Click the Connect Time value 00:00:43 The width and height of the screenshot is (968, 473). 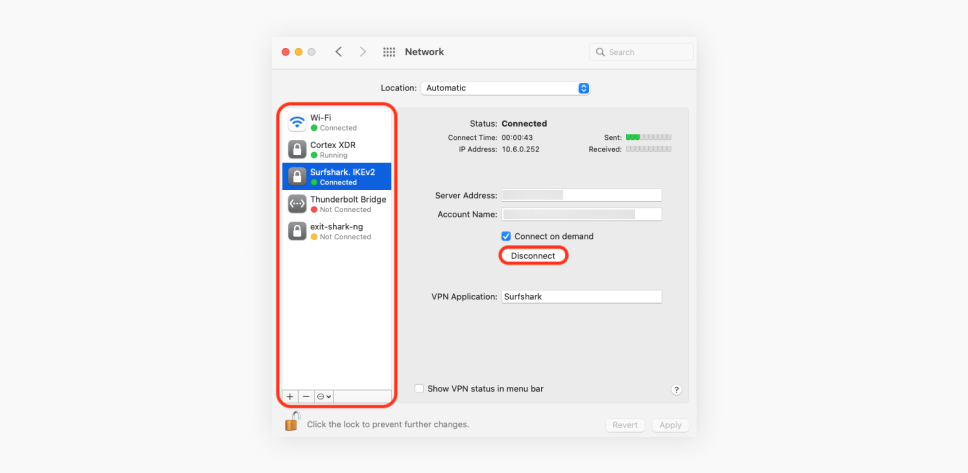point(517,137)
